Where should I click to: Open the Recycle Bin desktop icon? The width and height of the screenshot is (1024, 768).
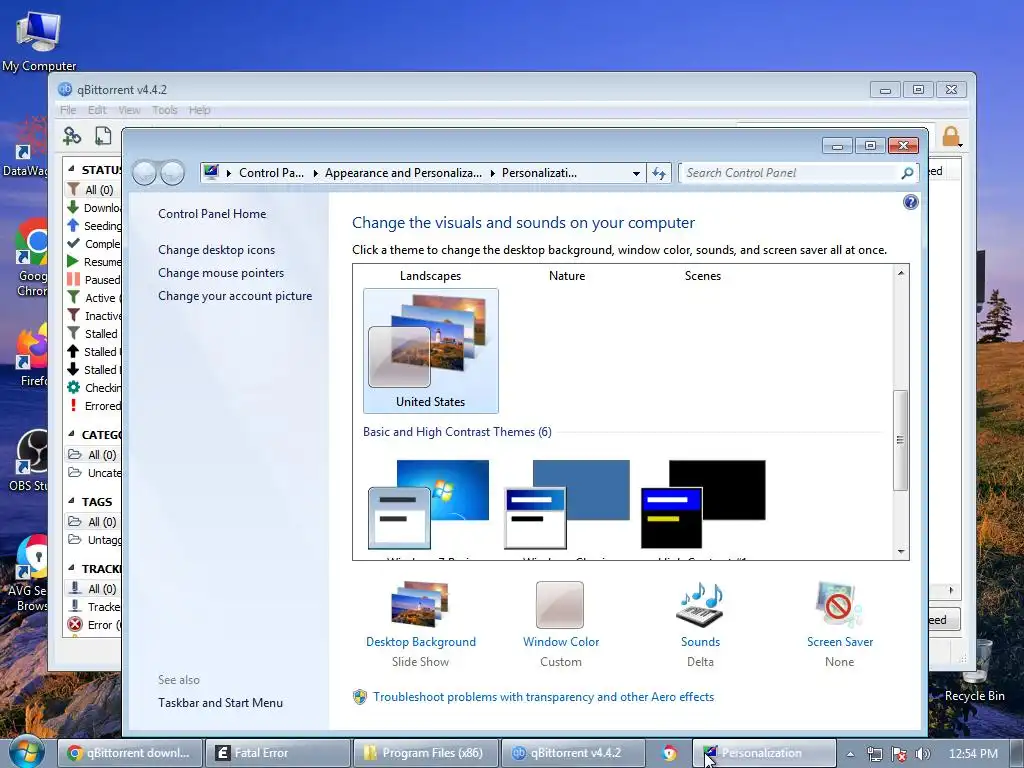[975, 670]
